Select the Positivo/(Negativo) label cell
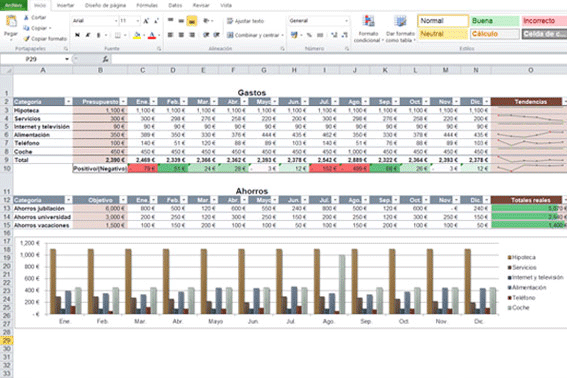567x378 pixels. (x=100, y=169)
